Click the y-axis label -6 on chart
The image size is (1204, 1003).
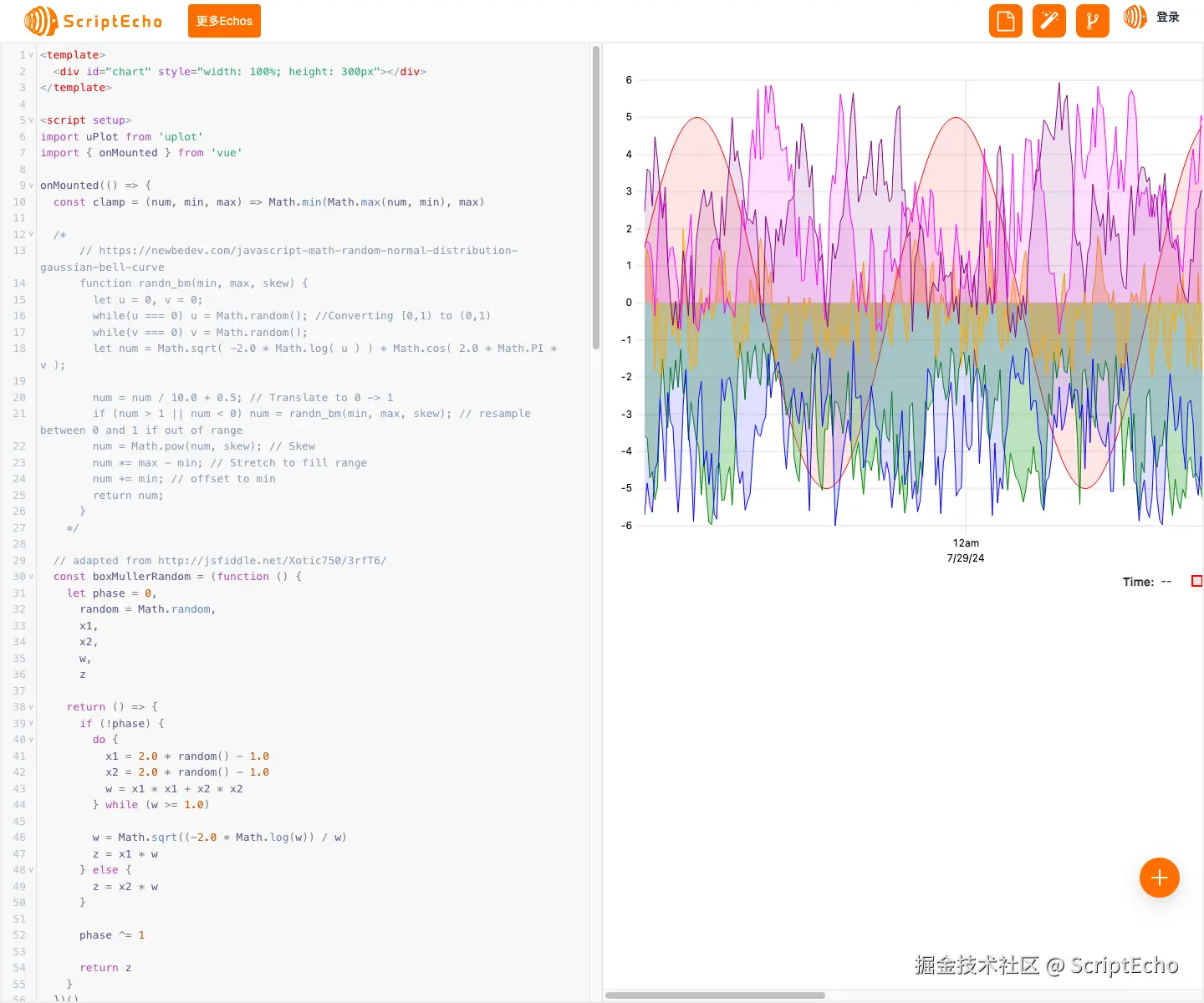pyautogui.click(x=626, y=526)
